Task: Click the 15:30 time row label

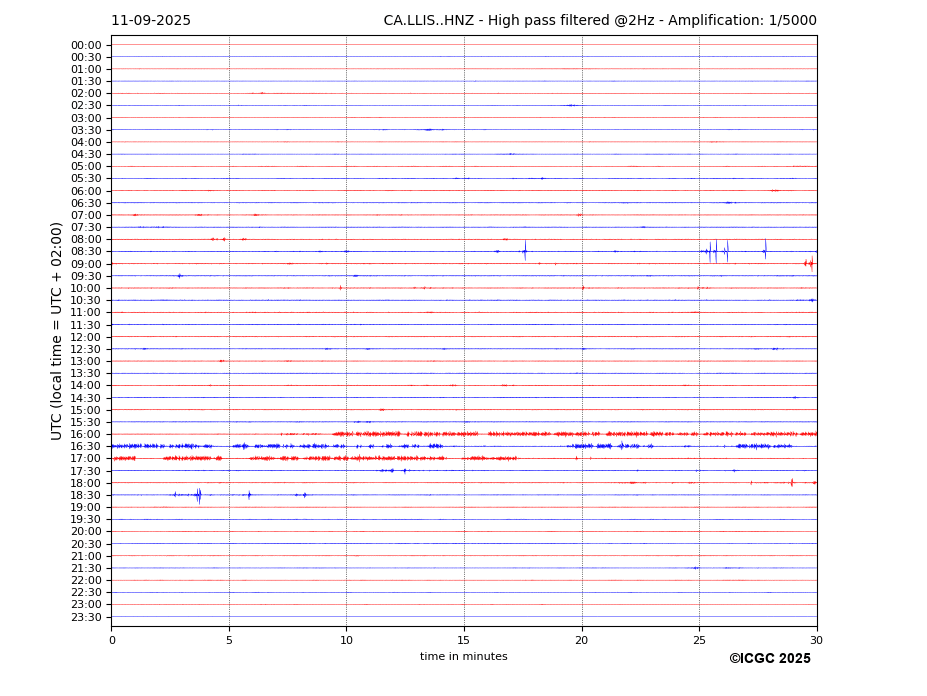Action: click(x=86, y=422)
